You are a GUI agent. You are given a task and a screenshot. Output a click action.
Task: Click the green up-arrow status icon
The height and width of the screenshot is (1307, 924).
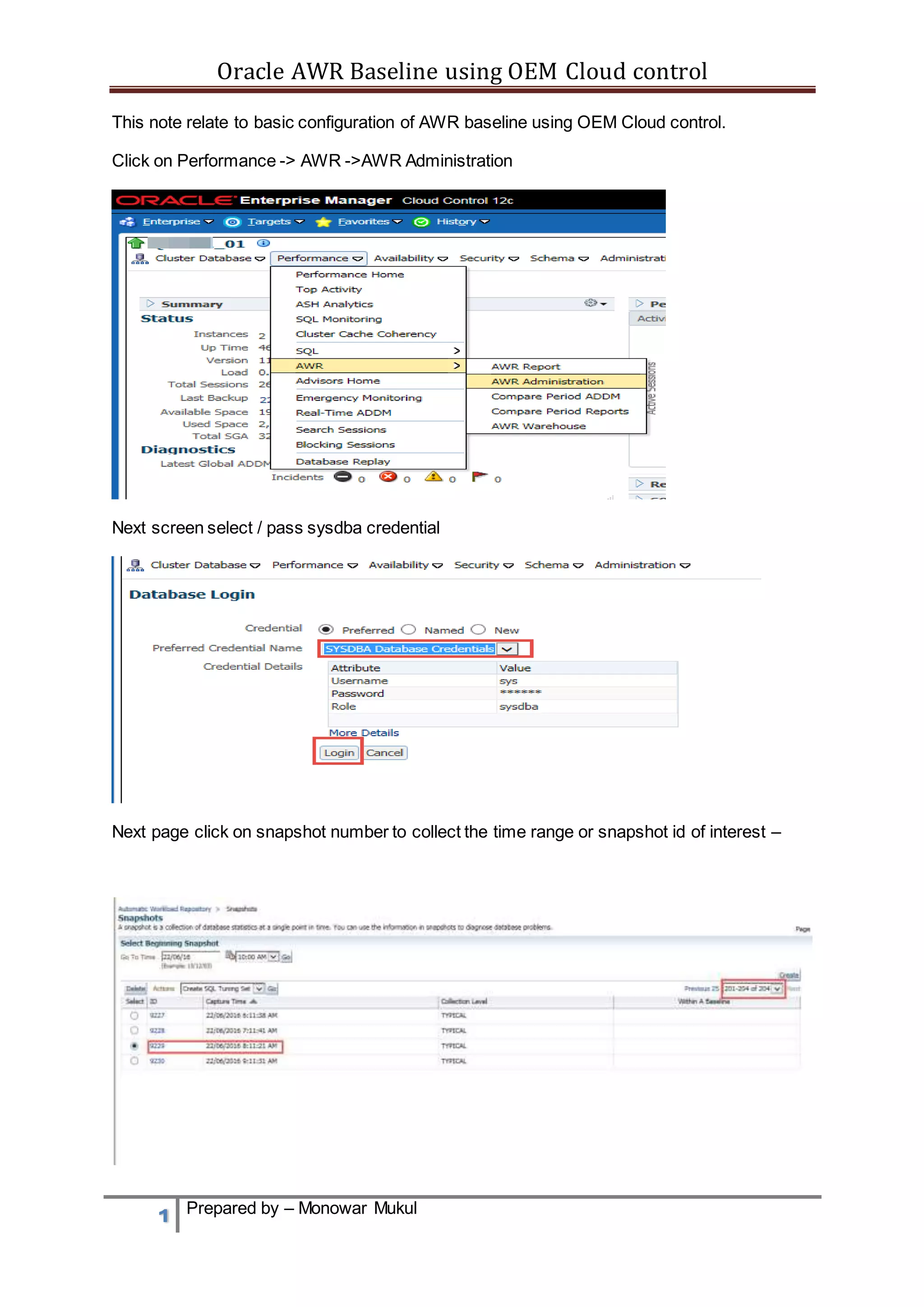pyautogui.click(x=135, y=244)
